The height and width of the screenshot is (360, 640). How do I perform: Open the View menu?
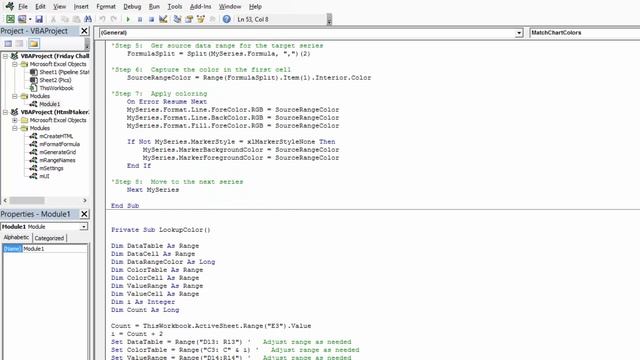pyautogui.click(x=60, y=7)
